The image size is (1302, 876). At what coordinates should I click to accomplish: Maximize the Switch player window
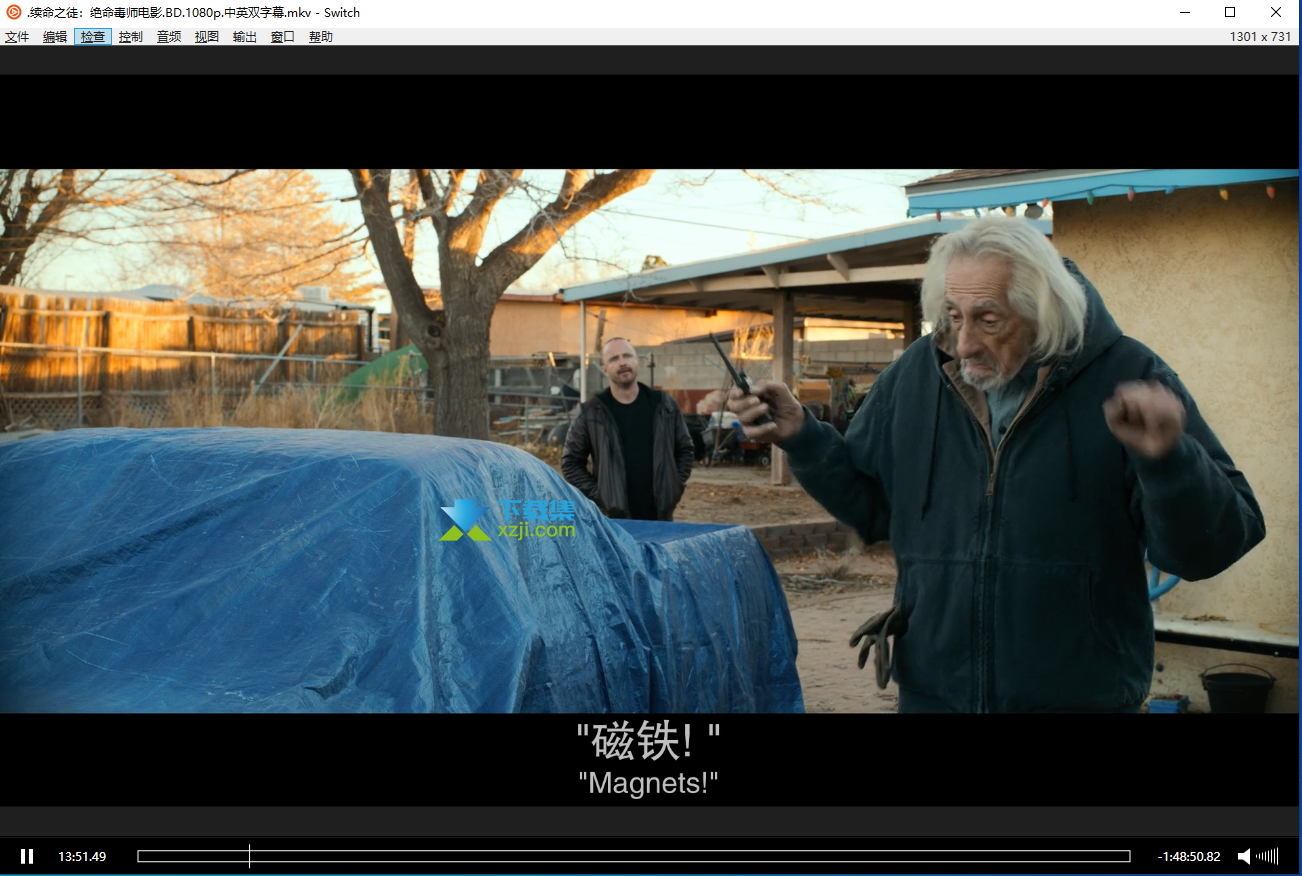[1230, 12]
